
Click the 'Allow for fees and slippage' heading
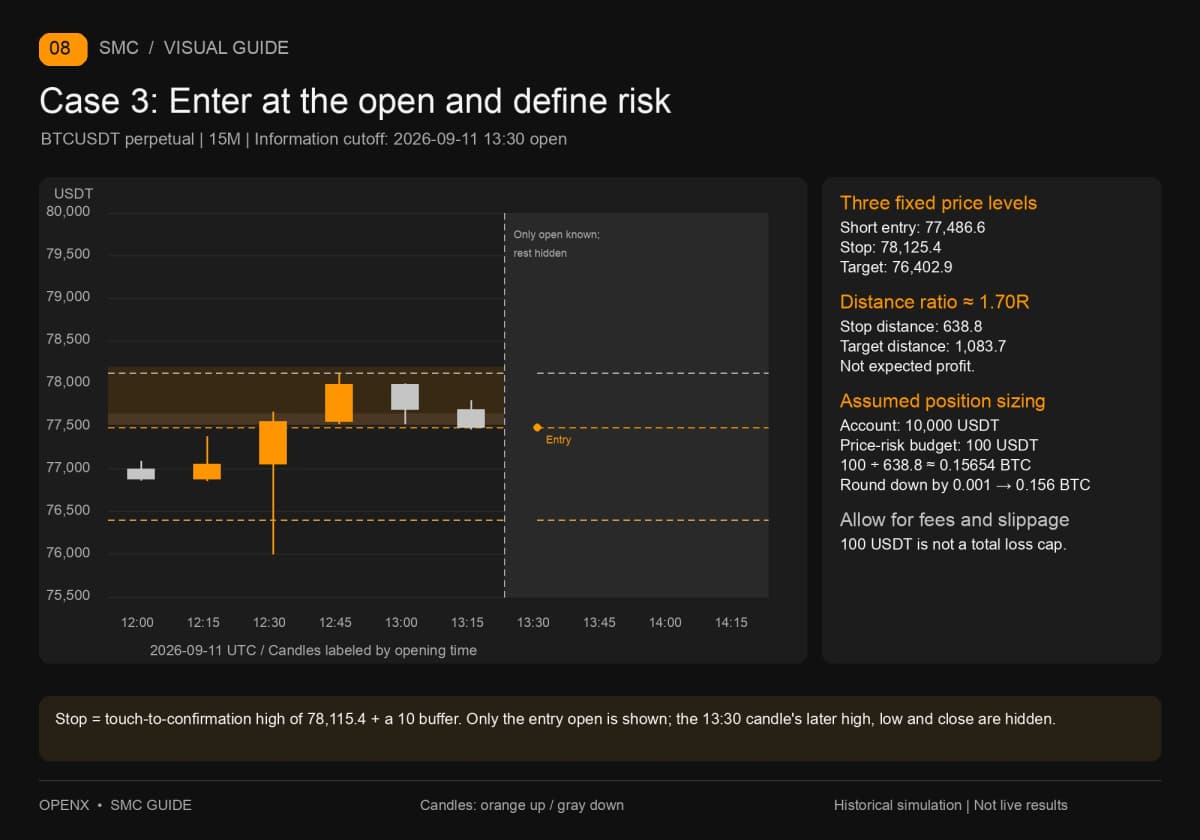pos(955,520)
